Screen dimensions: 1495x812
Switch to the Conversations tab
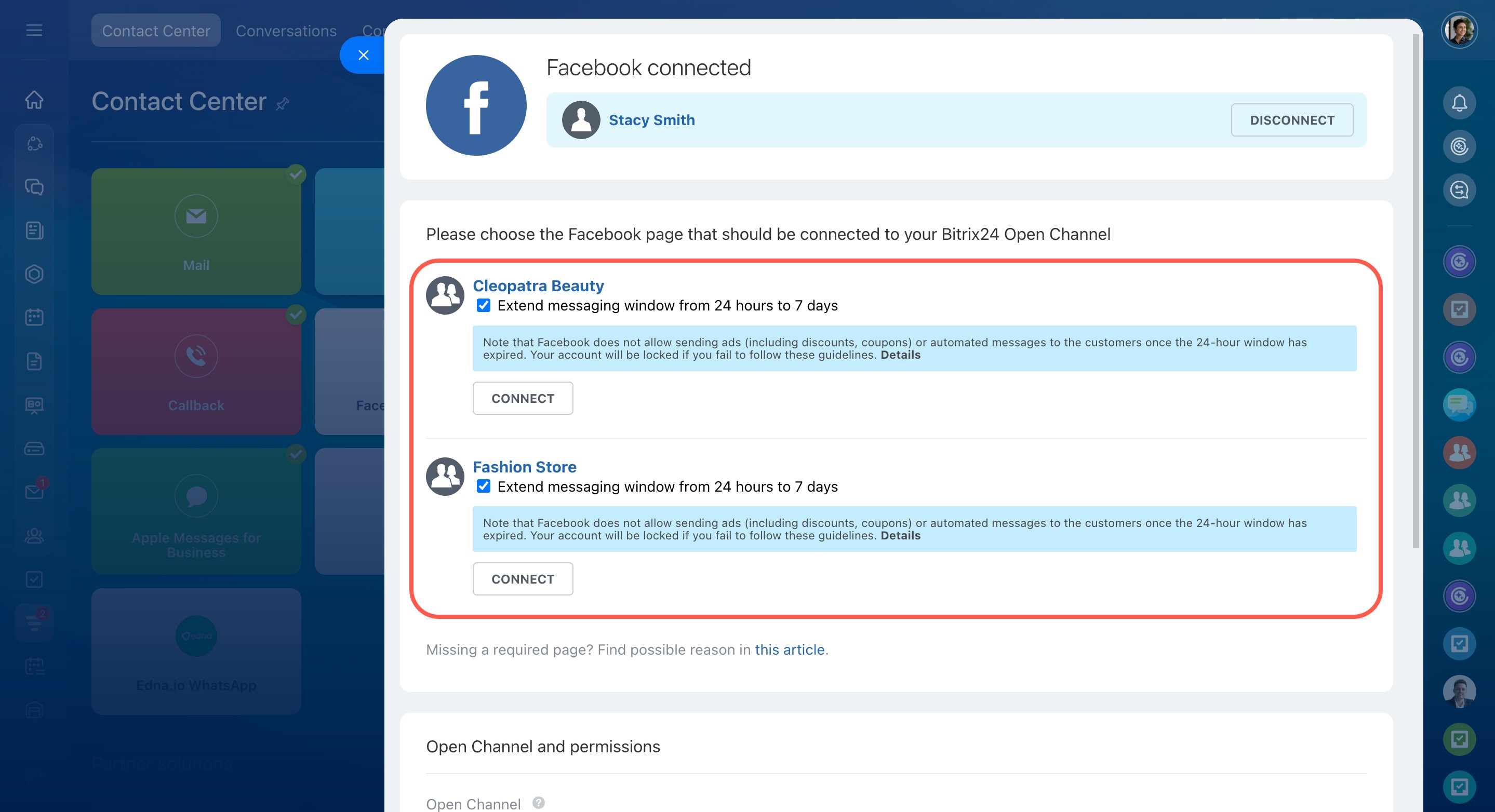coord(286,31)
